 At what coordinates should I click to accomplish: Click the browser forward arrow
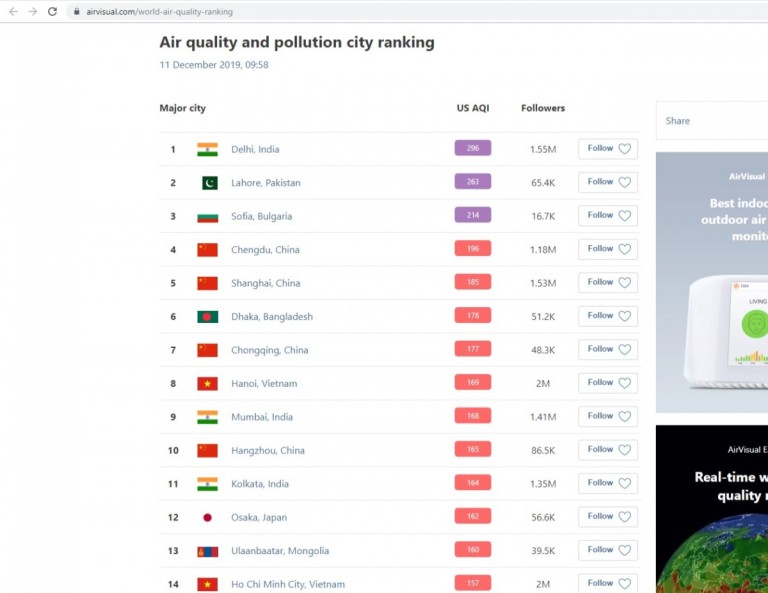tap(32, 11)
